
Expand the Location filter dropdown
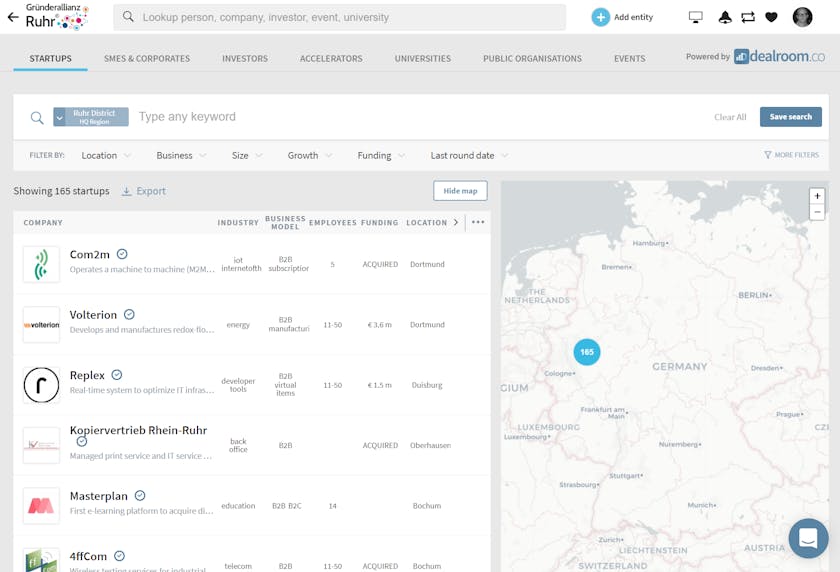tap(106, 156)
